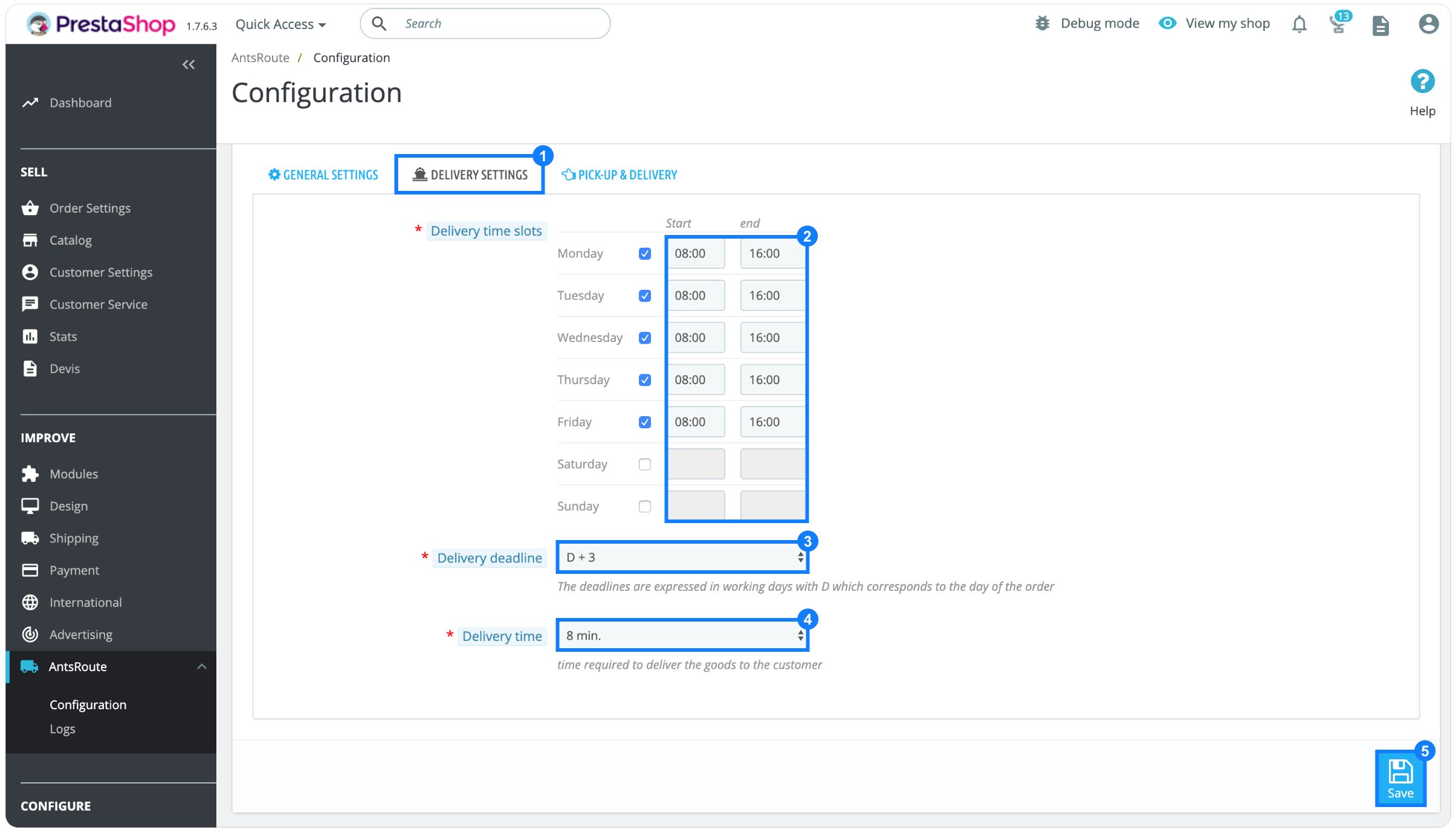Click the Payment card icon
Screen dimensions: 1456x830
[x=30, y=570]
